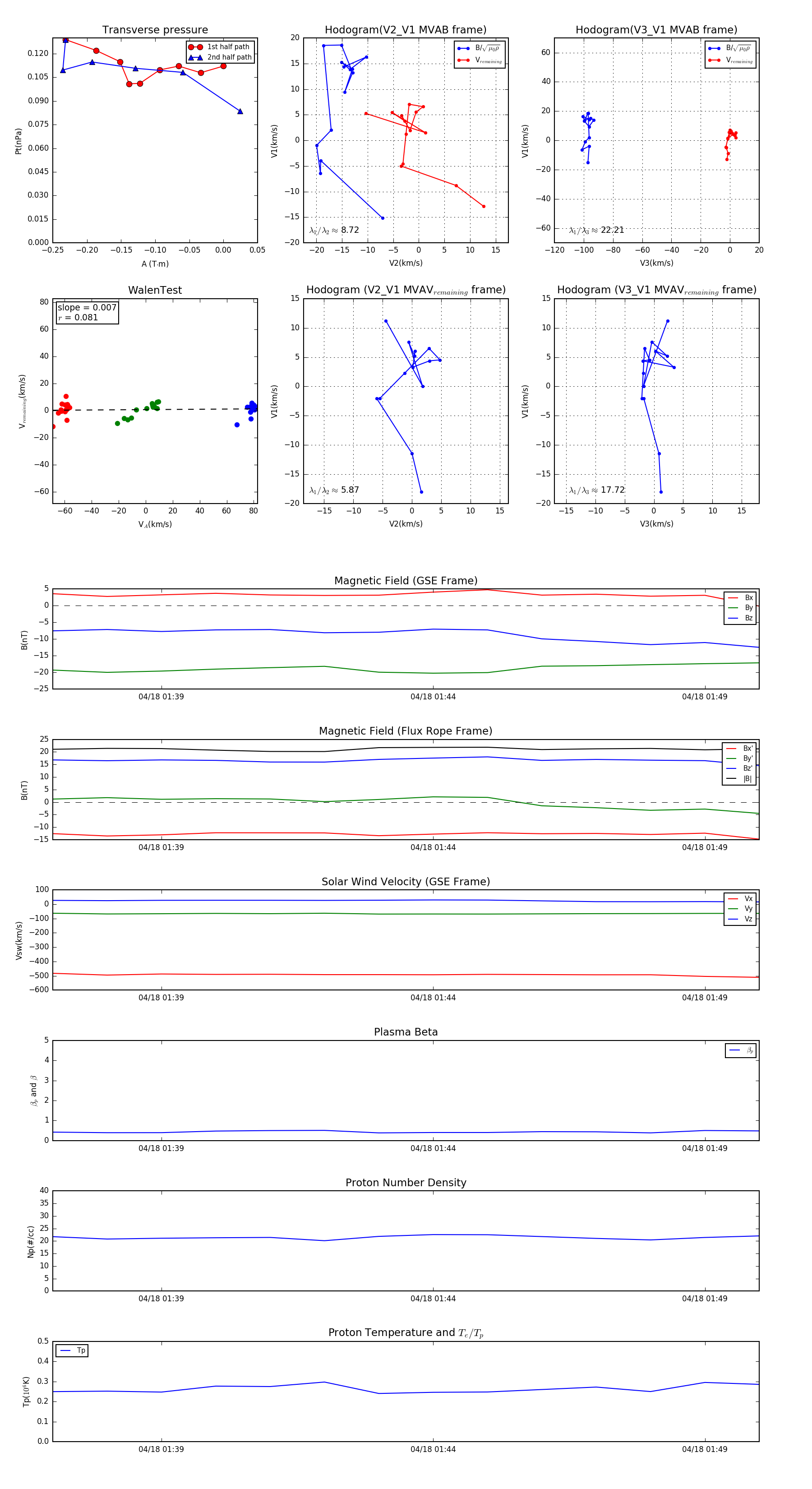The image size is (812, 1489).
Task: Click the "Transverse pressure" plot title
Action: [x=155, y=29]
